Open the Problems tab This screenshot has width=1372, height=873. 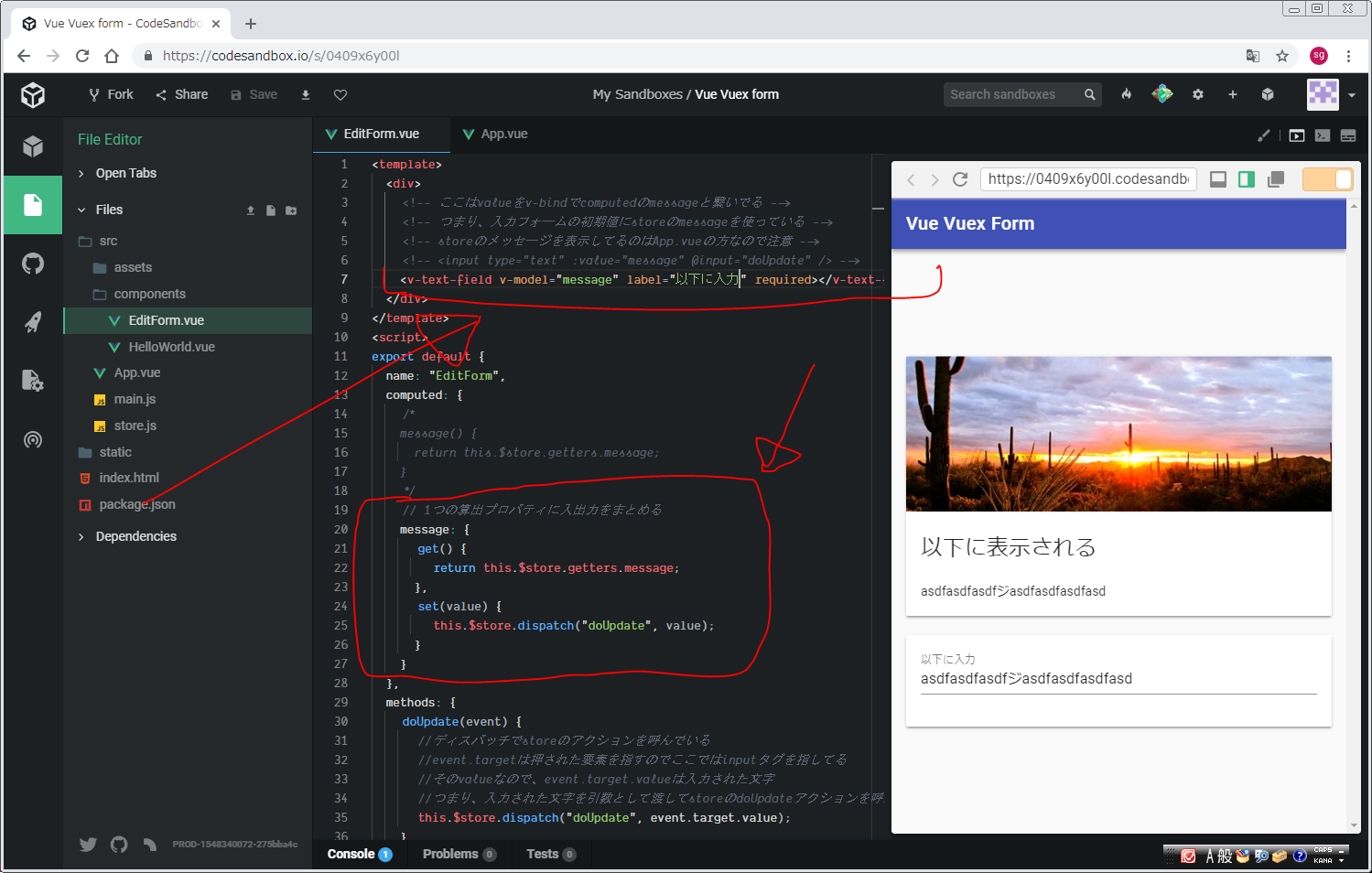[450, 854]
